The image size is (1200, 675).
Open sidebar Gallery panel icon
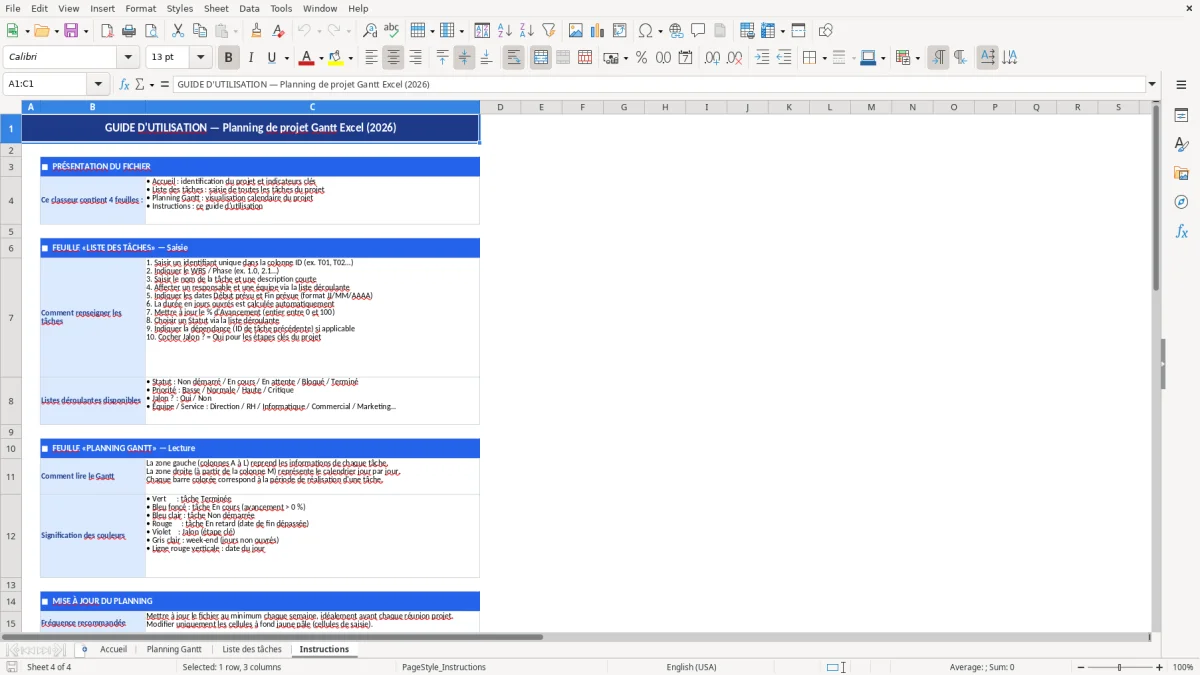coord(1181,174)
